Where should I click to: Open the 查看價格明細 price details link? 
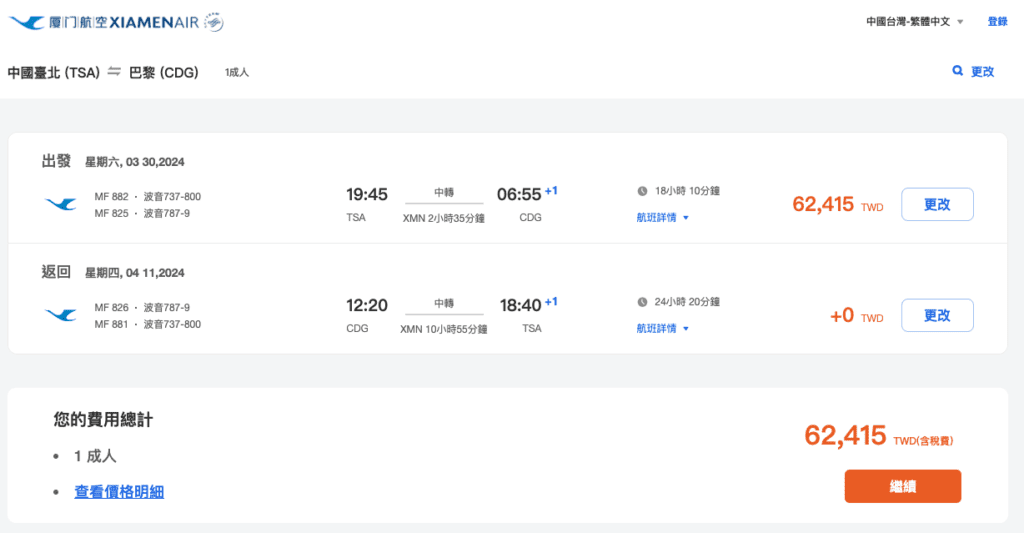click(119, 491)
